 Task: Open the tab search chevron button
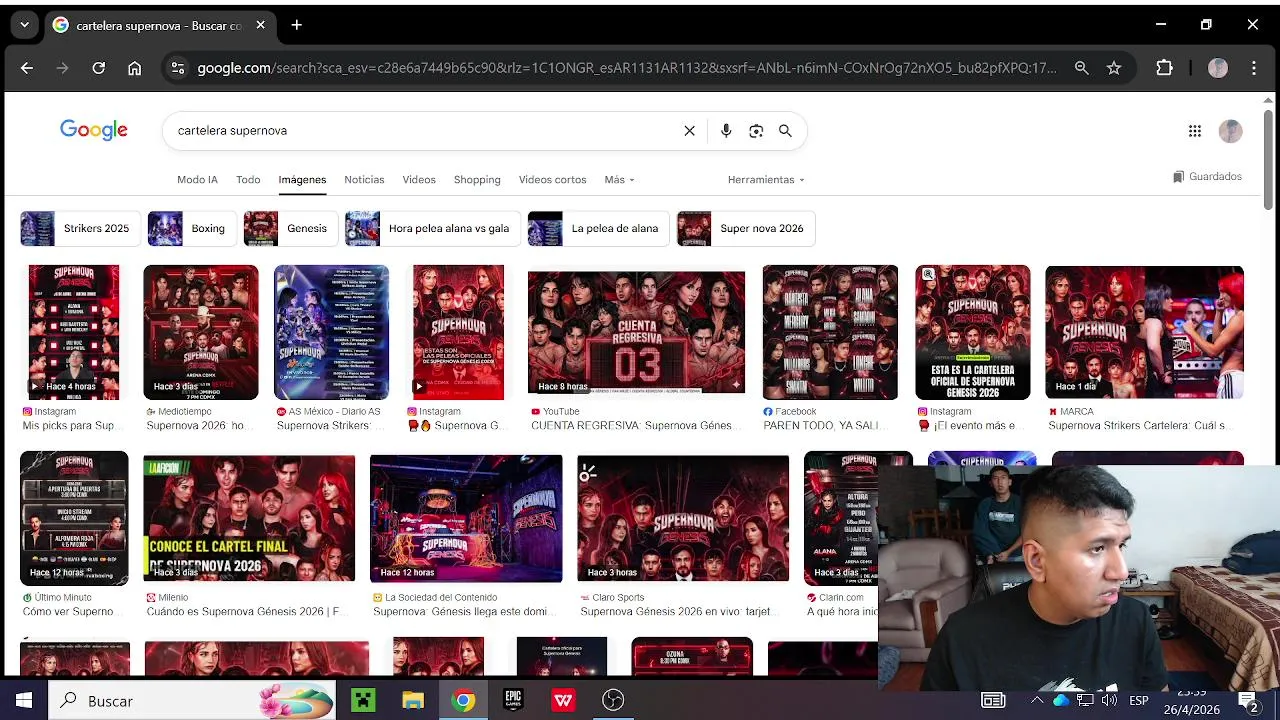[x=24, y=25]
